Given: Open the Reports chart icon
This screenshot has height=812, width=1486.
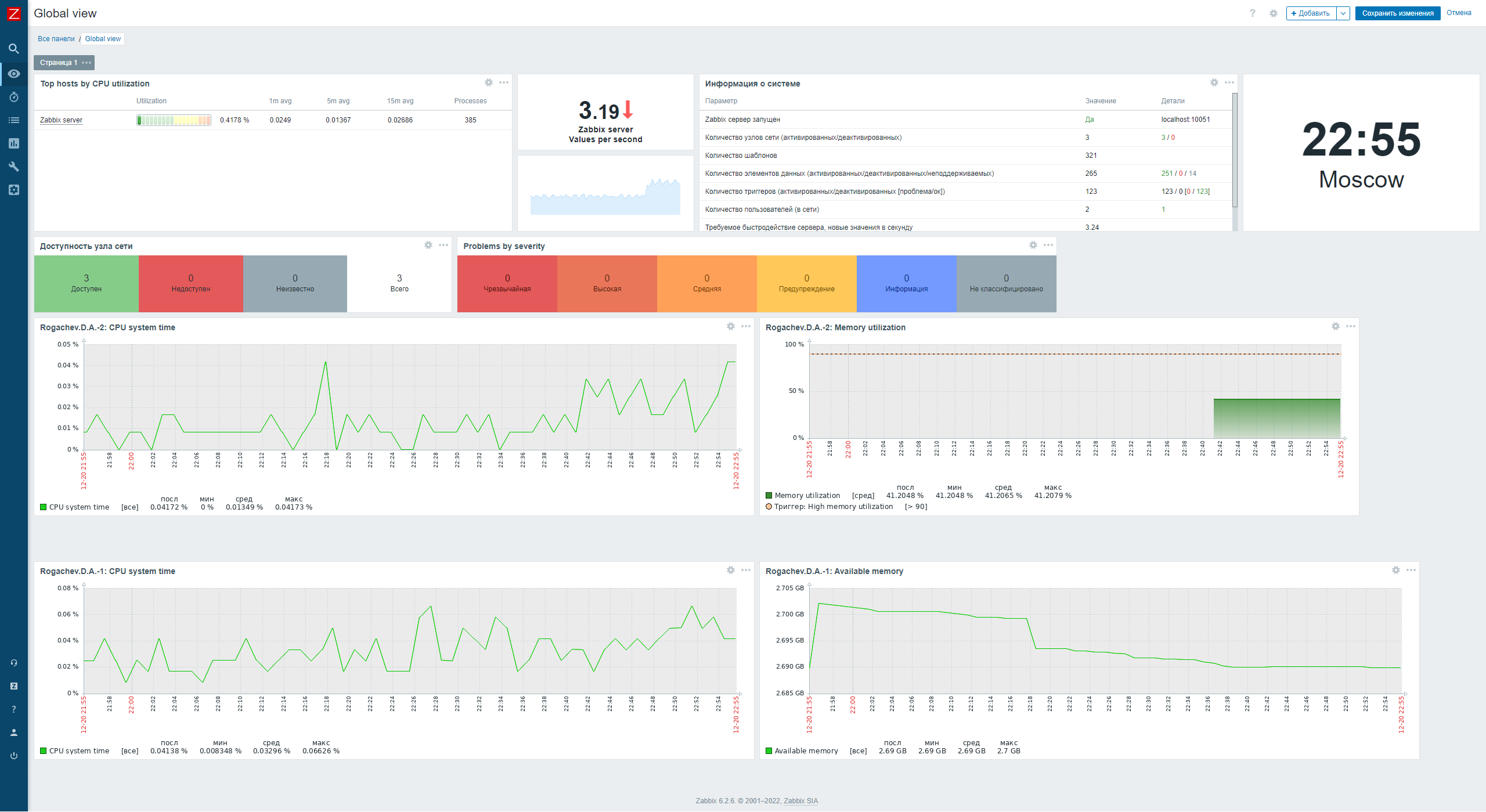Looking at the screenshot, I should [x=14, y=143].
